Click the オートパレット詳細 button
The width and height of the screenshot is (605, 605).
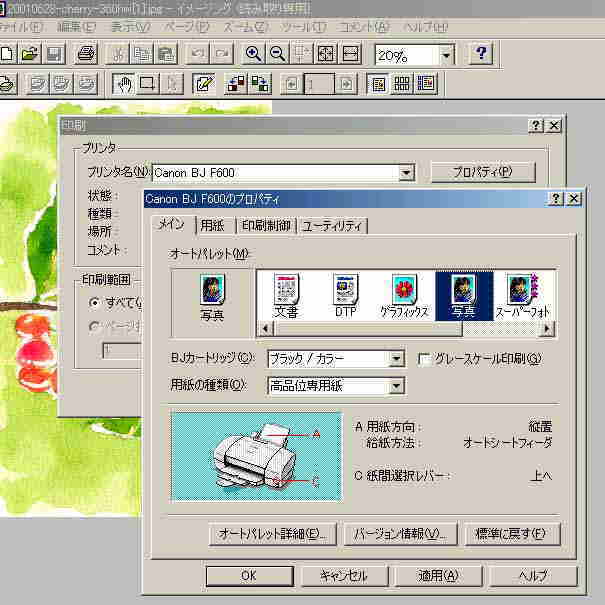(272, 534)
